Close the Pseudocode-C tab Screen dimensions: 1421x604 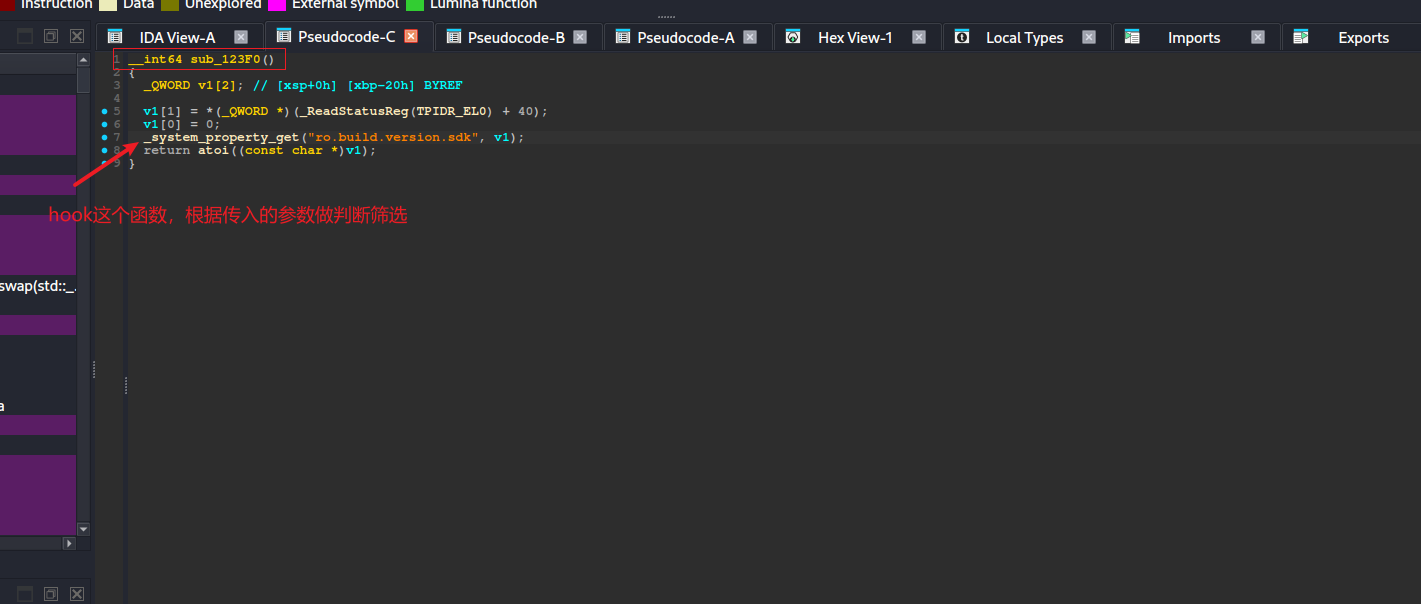[410, 37]
